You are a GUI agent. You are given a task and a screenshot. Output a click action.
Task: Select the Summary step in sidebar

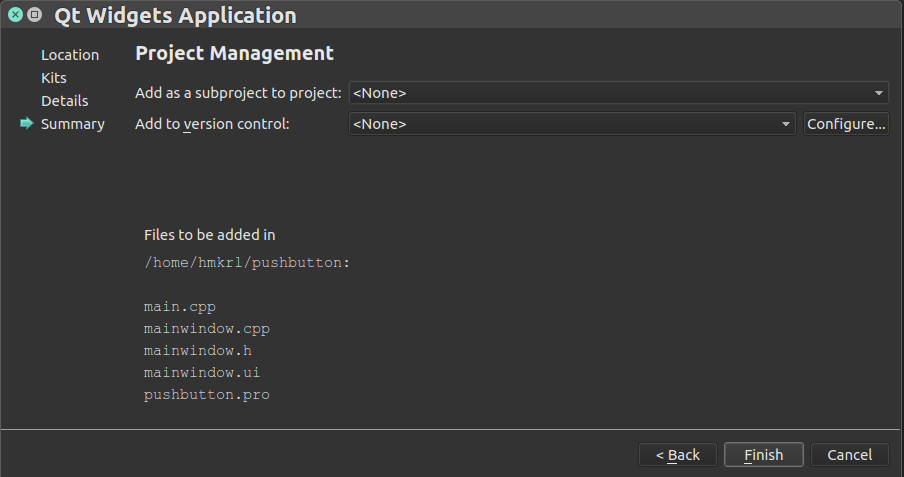point(73,124)
